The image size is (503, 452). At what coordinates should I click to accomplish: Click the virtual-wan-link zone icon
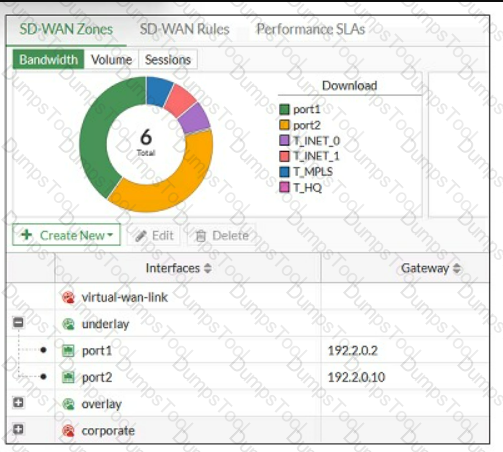click(x=68, y=297)
